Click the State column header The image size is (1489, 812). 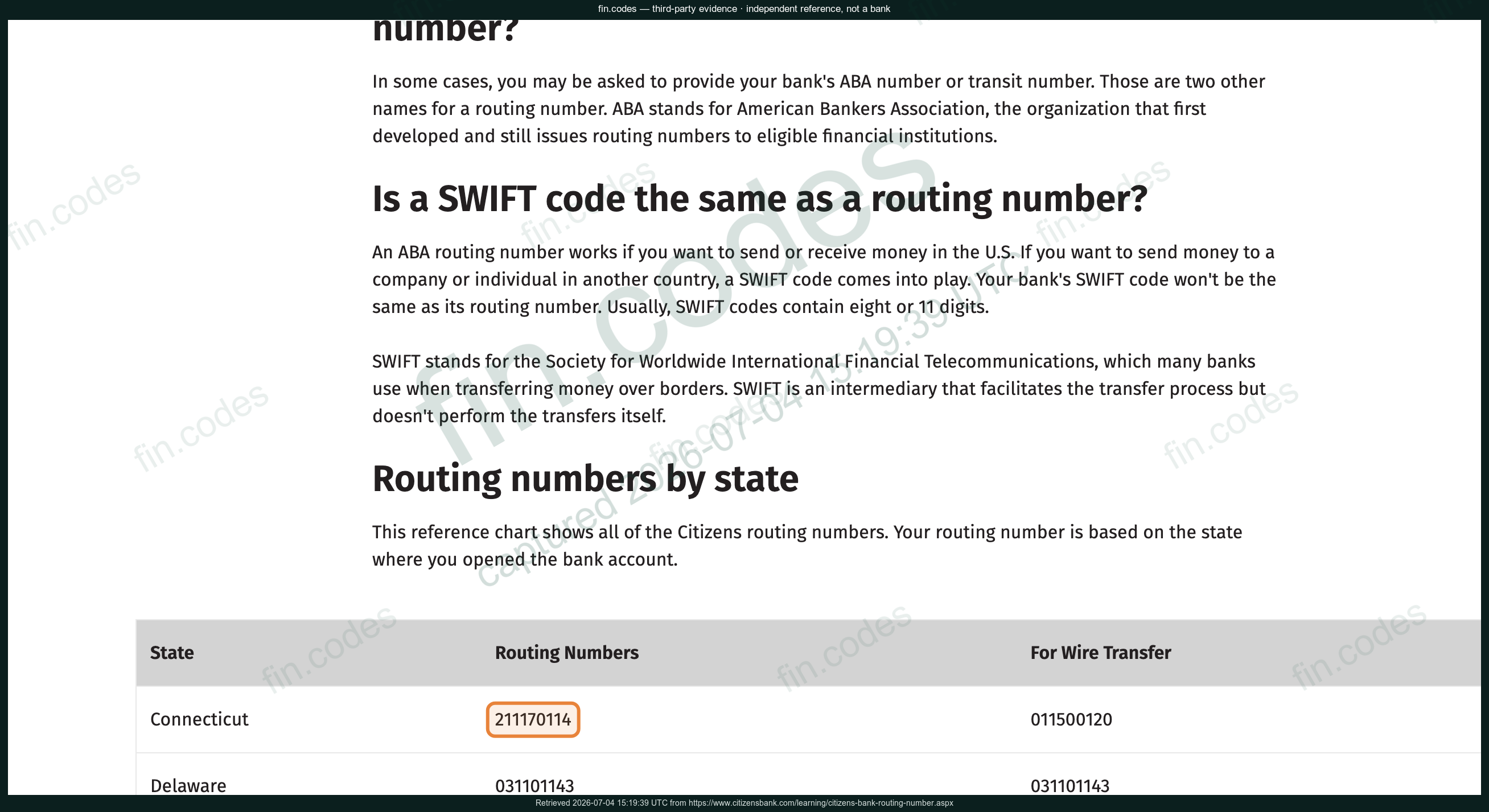(172, 653)
